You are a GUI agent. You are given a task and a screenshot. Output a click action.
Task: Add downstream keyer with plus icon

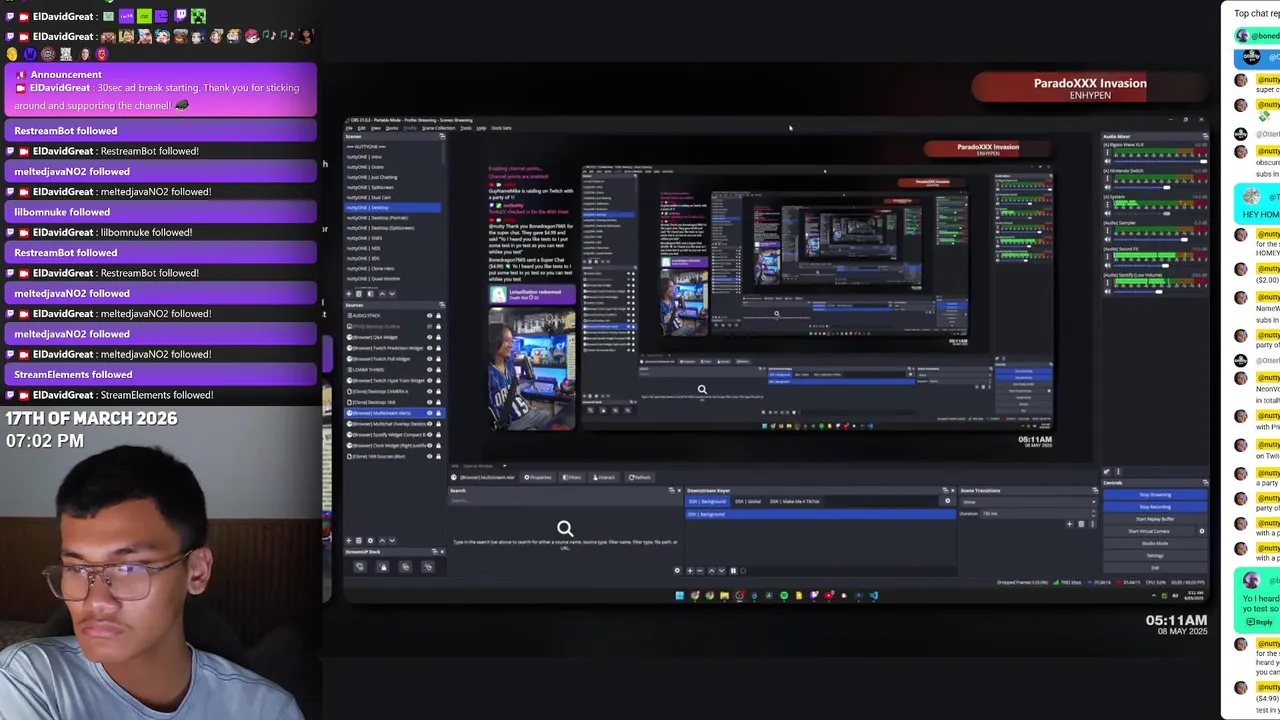[690, 570]
